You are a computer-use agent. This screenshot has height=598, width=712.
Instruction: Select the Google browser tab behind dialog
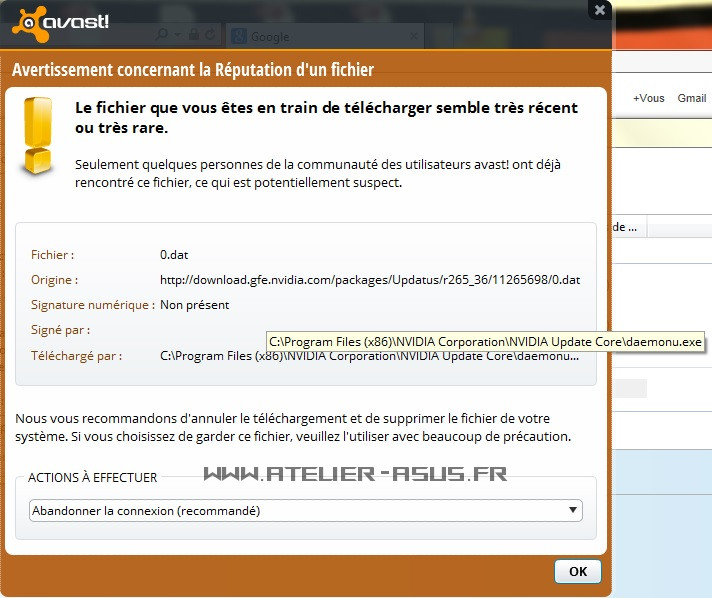point(325,36)
